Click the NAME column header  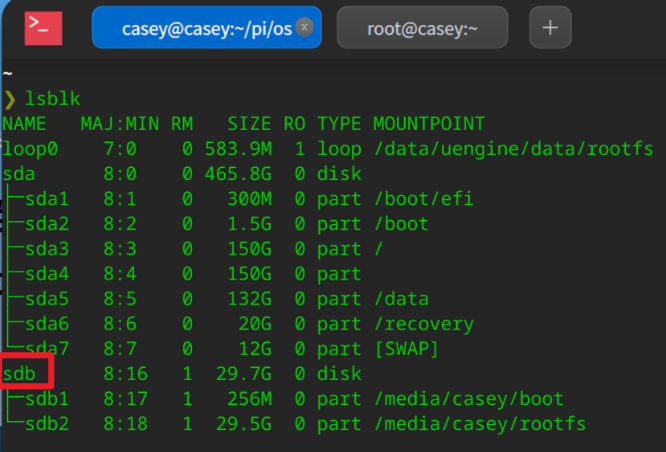[x=25, y=124]
